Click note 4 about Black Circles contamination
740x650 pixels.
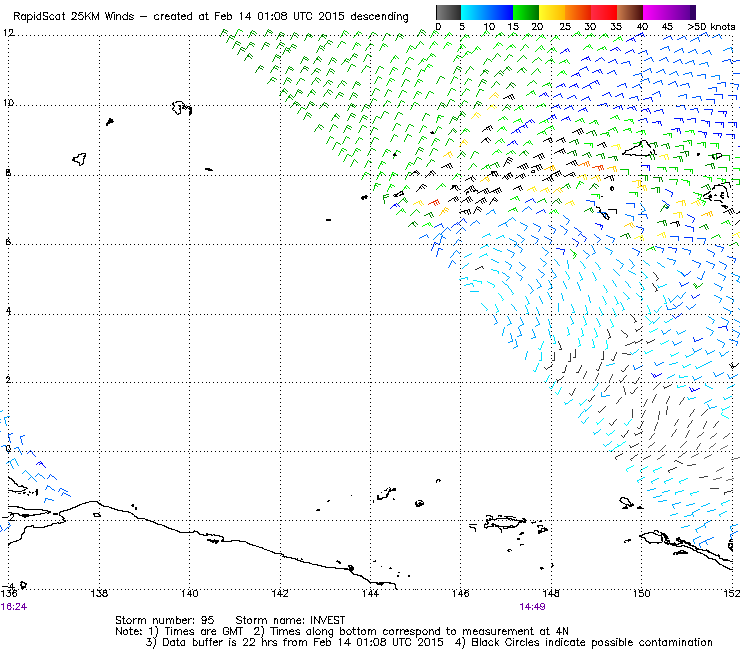tap(584, 643)
